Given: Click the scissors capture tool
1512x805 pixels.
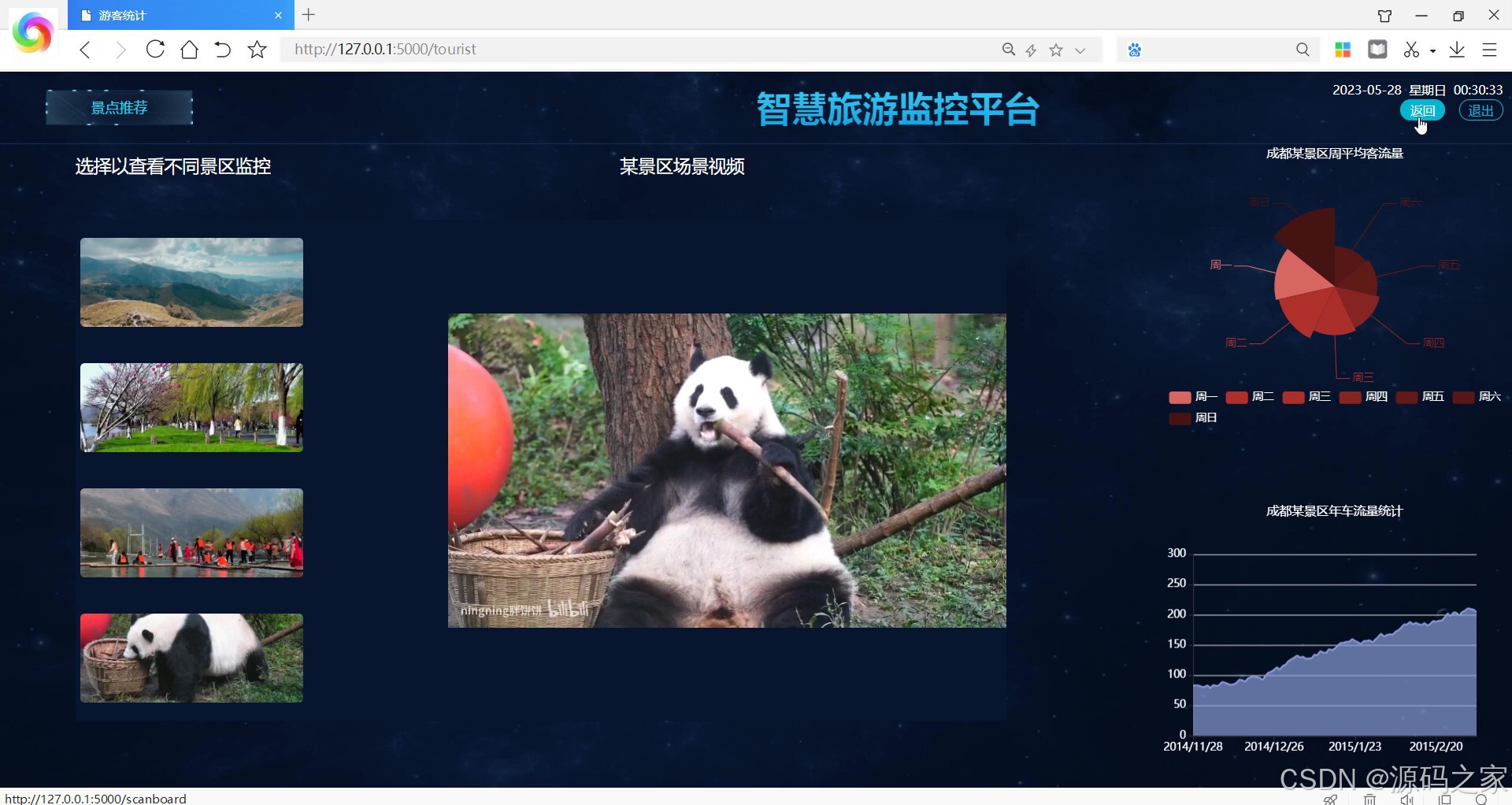Looking at the screenshot, I should coord(1411,50).
